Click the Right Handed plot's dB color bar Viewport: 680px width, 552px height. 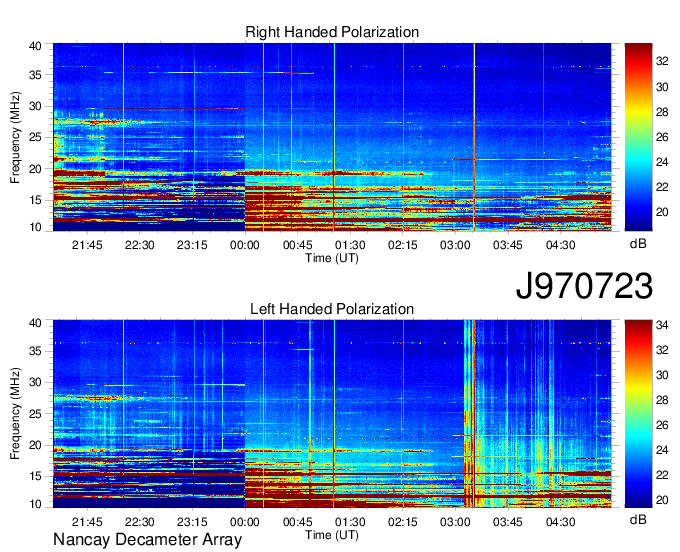638,137
